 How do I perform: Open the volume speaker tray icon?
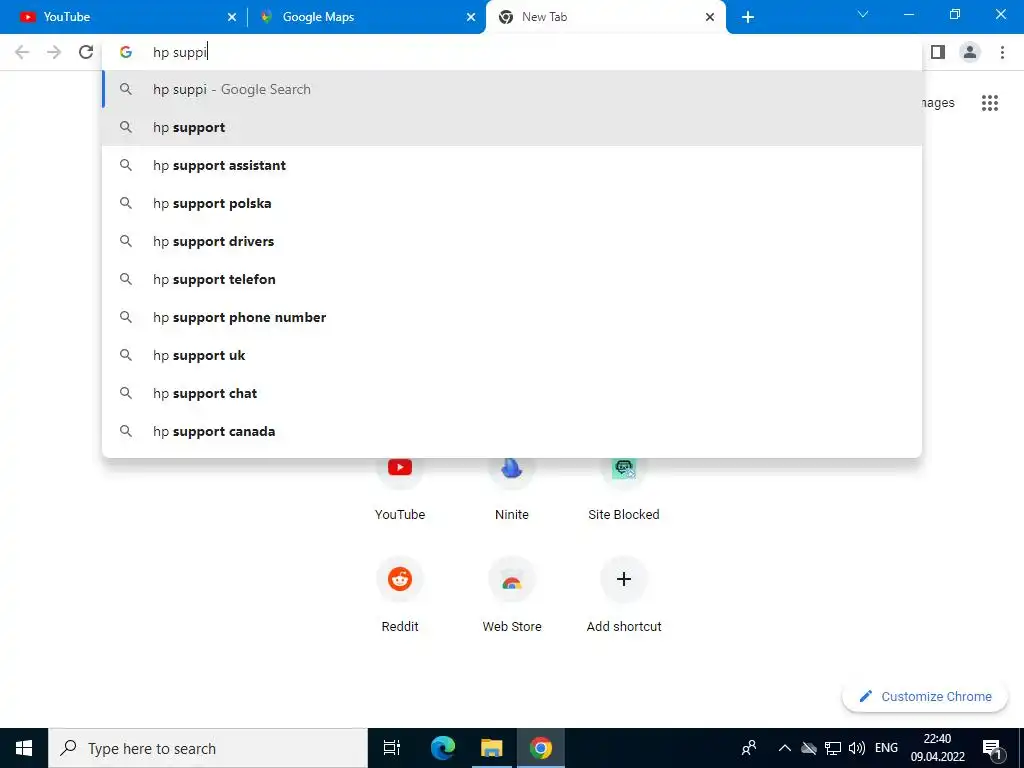[856, 748]
